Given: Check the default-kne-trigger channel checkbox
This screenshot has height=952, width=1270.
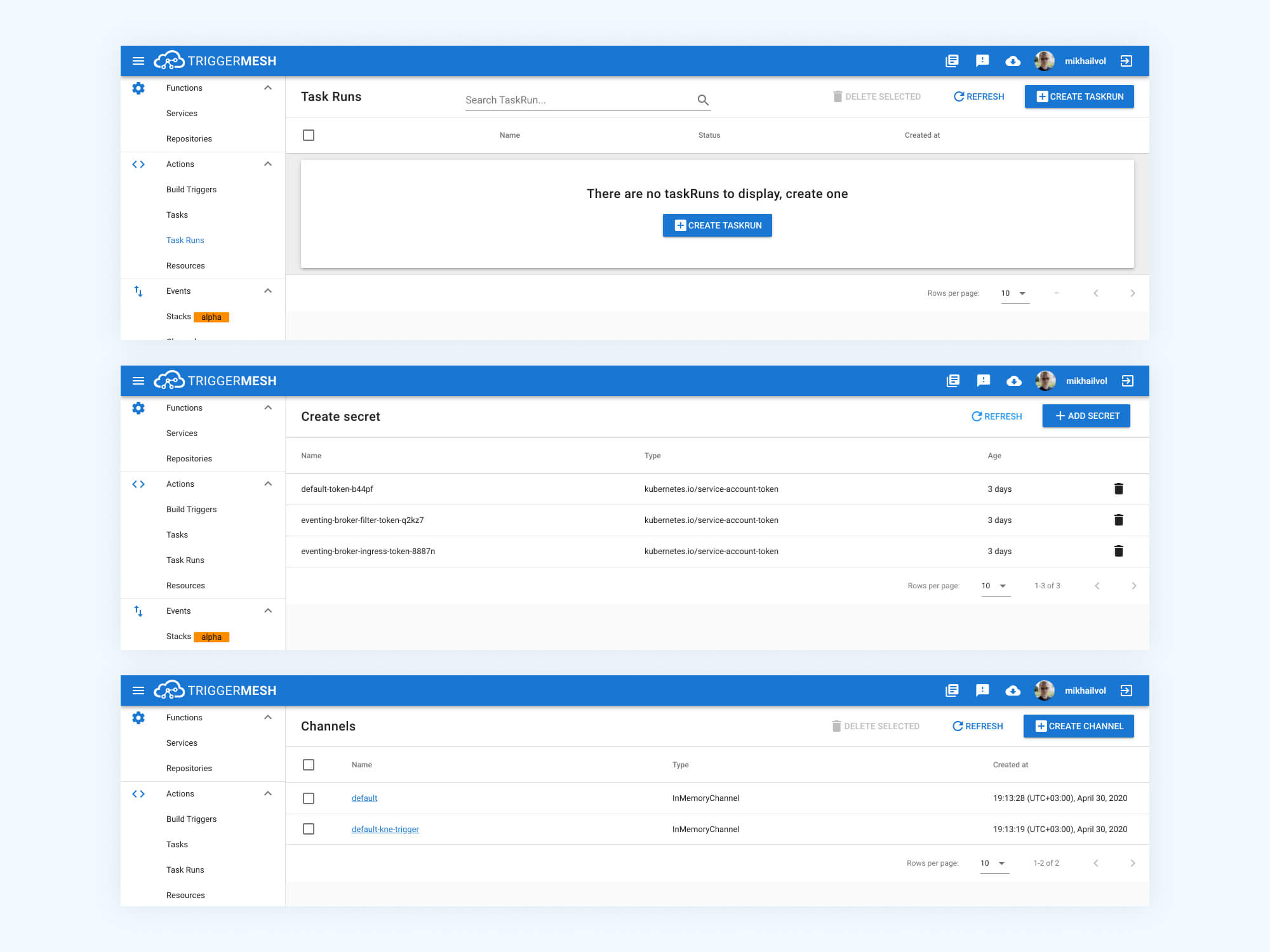Looking at the screenshot, I should click(309, 829).
